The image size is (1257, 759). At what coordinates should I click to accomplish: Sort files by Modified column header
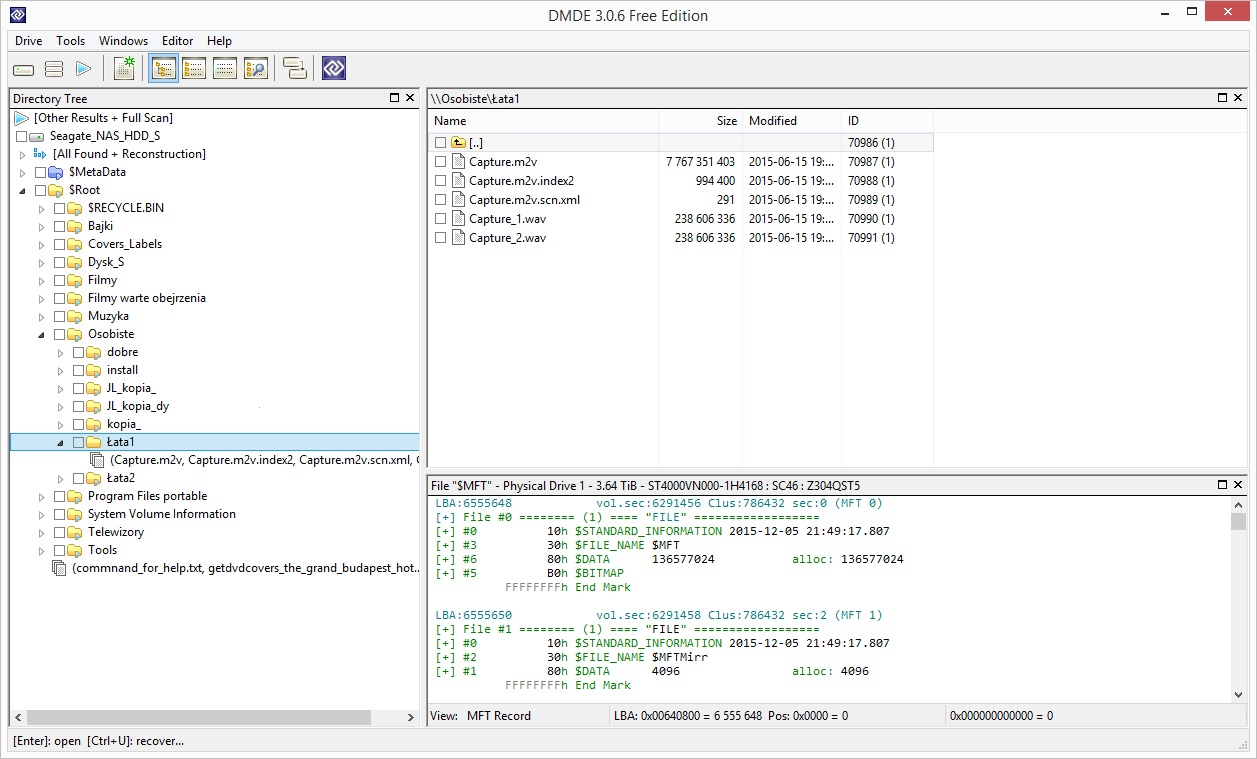click(x=791, y=121)
